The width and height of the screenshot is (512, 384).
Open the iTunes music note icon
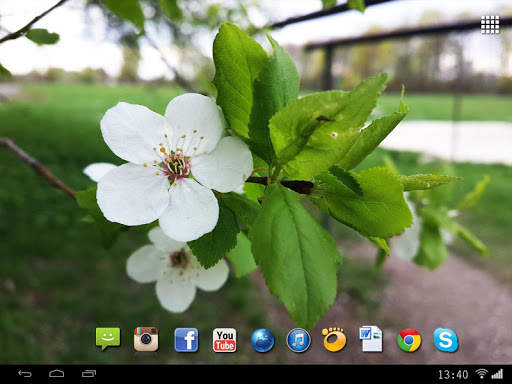click(x=299, y=340)
